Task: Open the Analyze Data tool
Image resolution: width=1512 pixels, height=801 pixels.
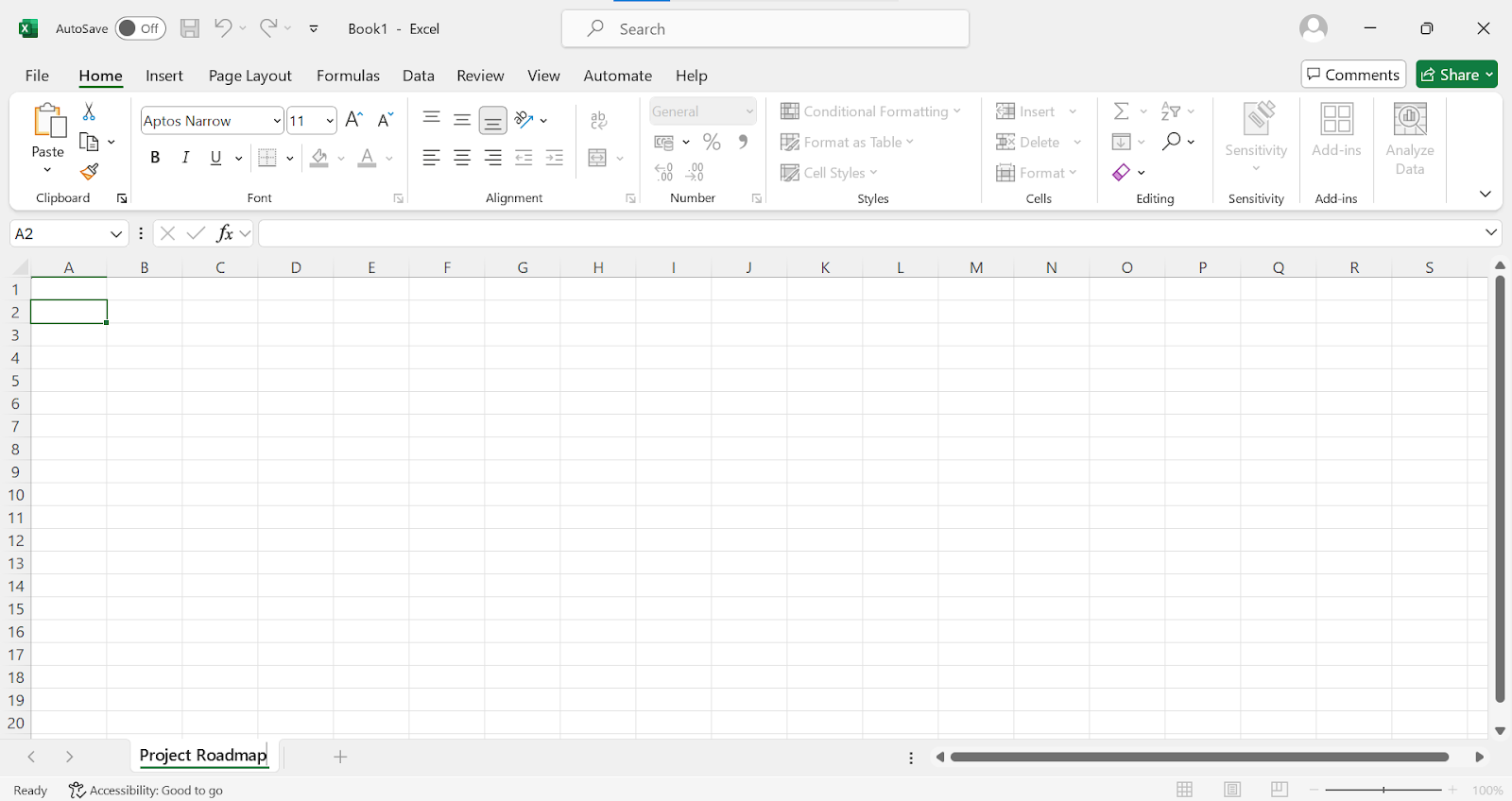Action: [1410, 139]
